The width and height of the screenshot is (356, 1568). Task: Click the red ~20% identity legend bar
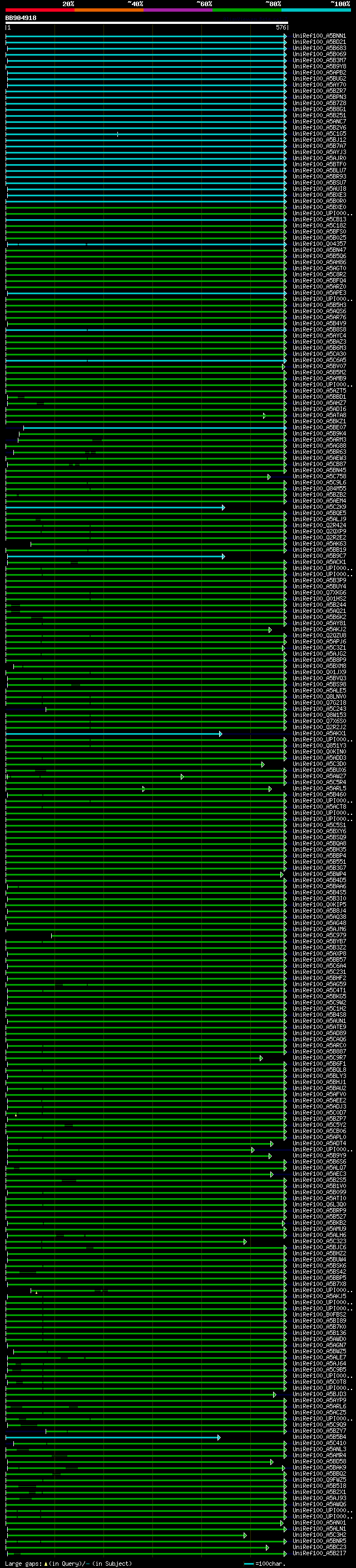39,10
